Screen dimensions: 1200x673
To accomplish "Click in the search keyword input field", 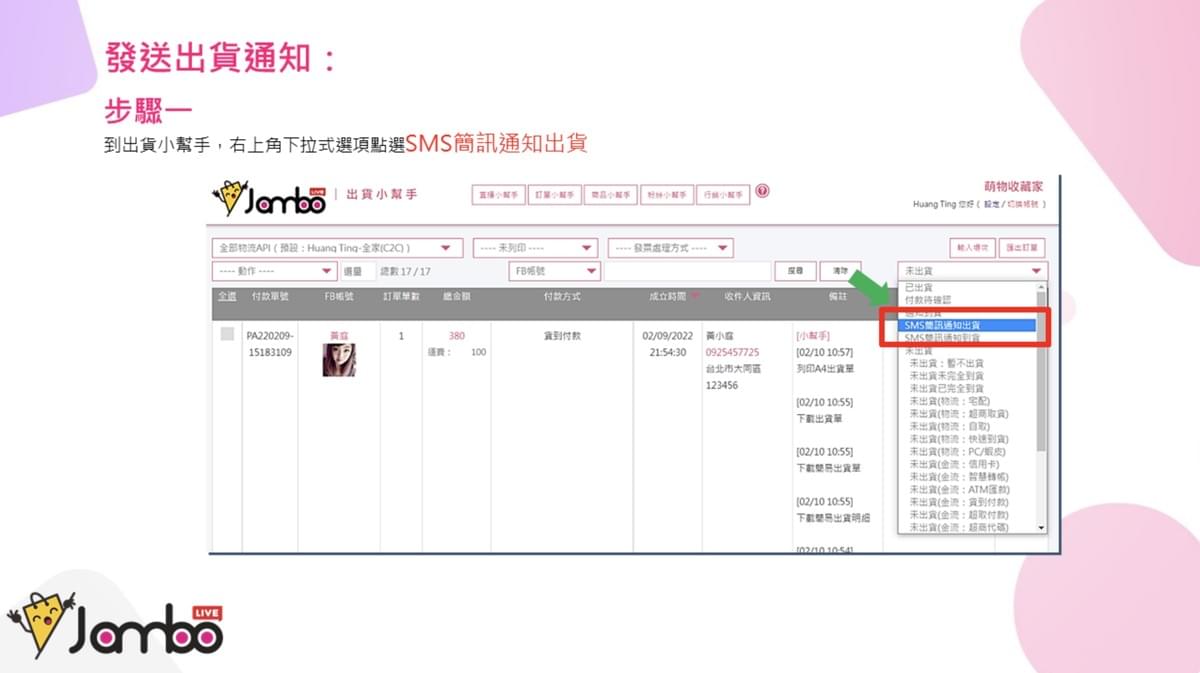I will (687, 271).
